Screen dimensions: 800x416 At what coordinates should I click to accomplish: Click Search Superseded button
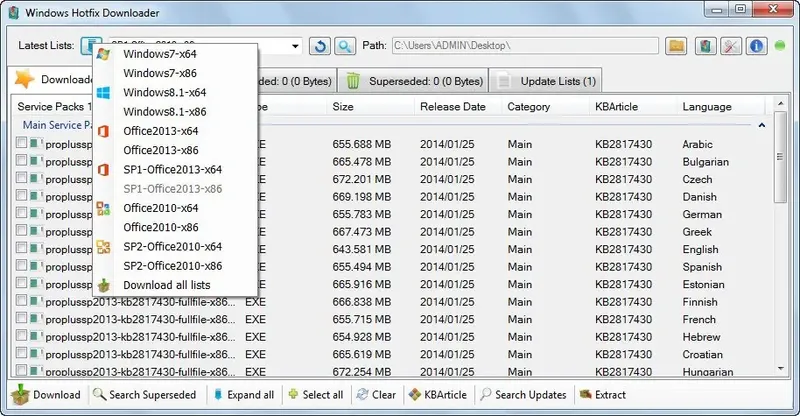pos(145,395)
